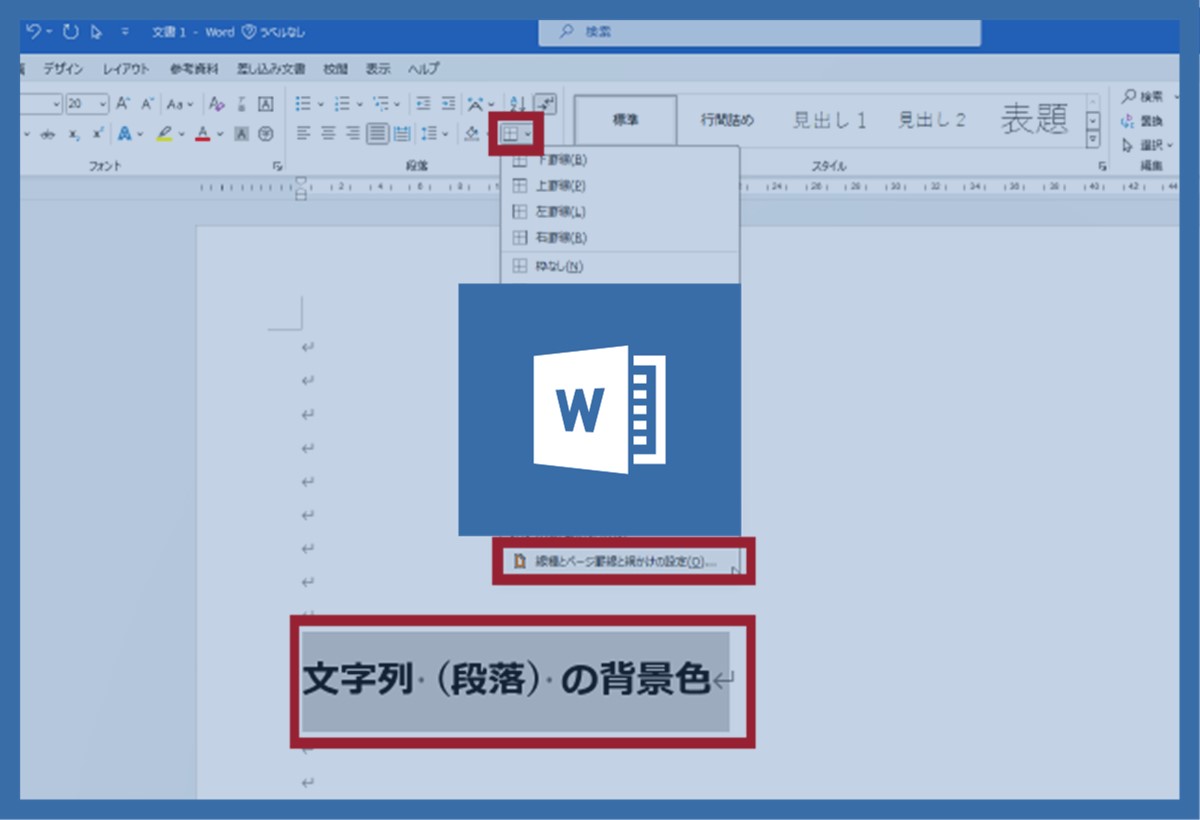Center-align the paragraph text

(x=327, y=133)
